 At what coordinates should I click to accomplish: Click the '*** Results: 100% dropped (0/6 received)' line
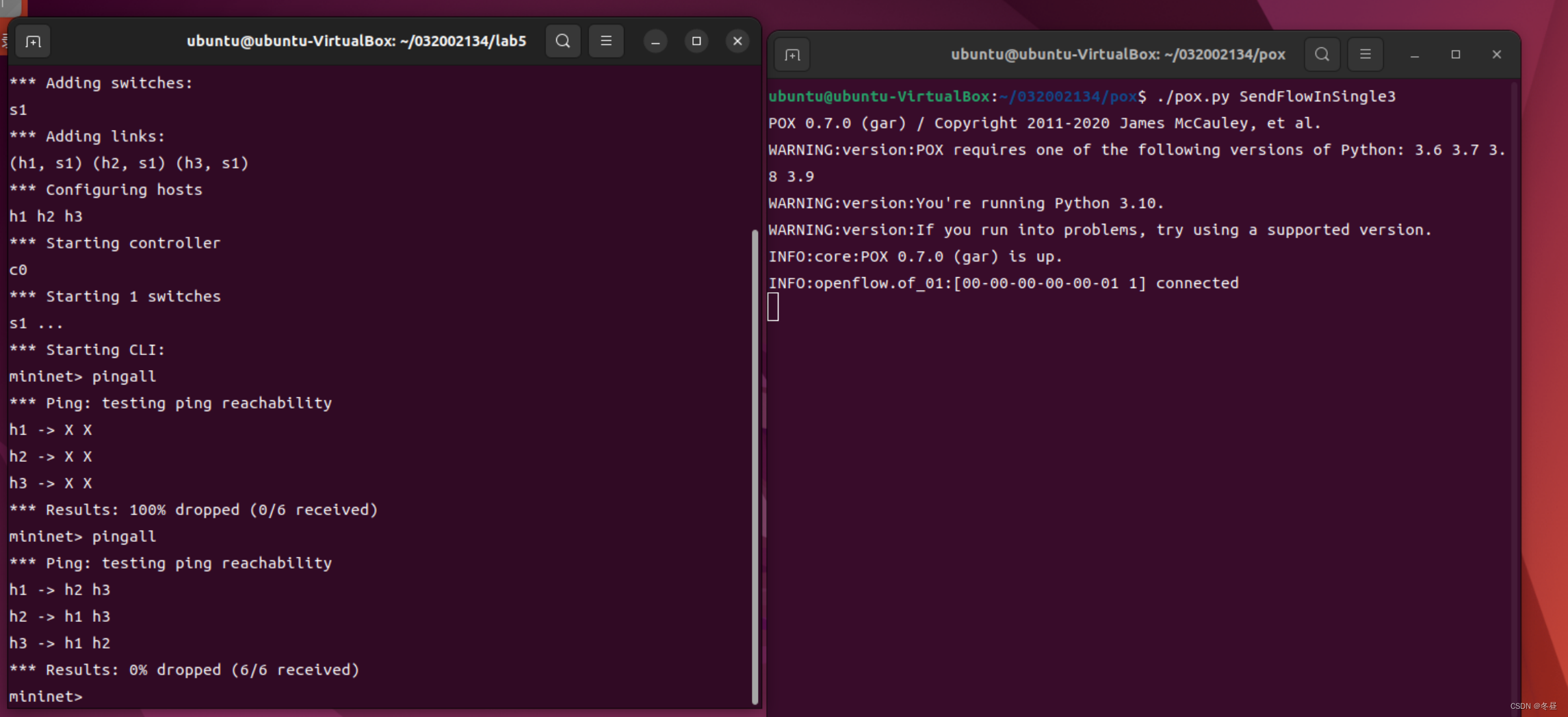(x=194, y=510)
